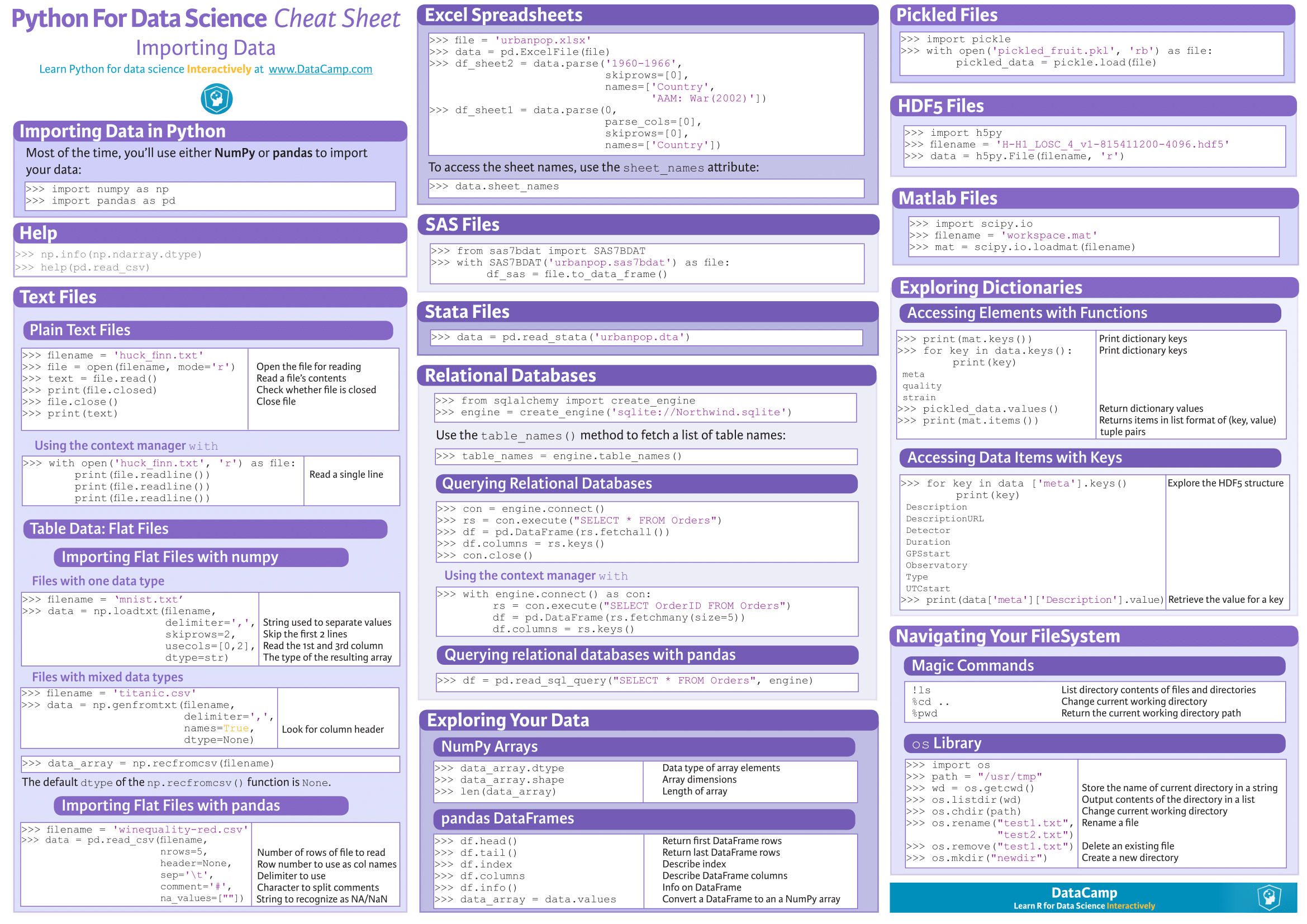This screenshot has height=924, width=1307.
Task: Click the 'Exploring Your Data' section header
Action: click(x=649, y=720)
